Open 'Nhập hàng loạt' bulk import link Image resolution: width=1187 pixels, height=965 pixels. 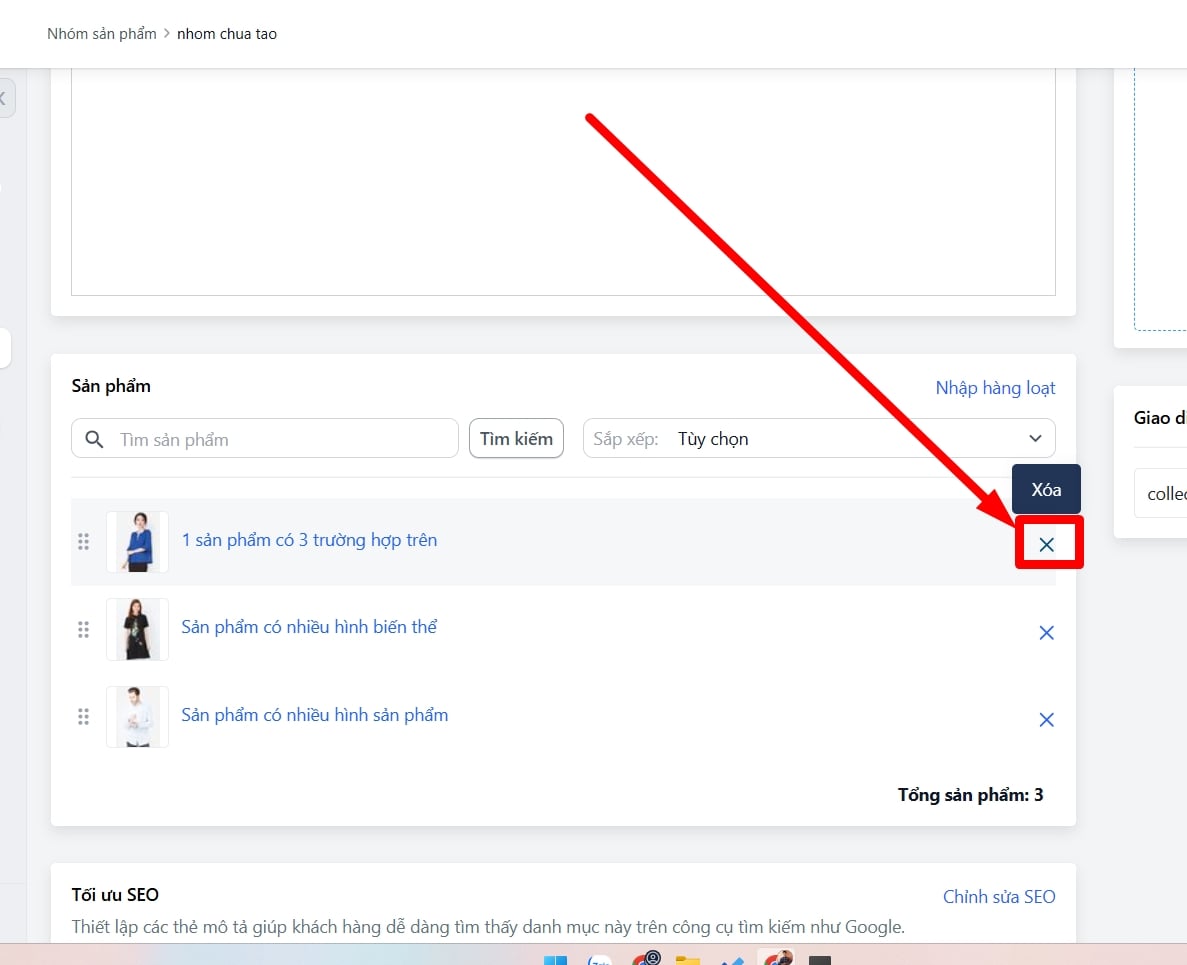(x=995, y=388)
